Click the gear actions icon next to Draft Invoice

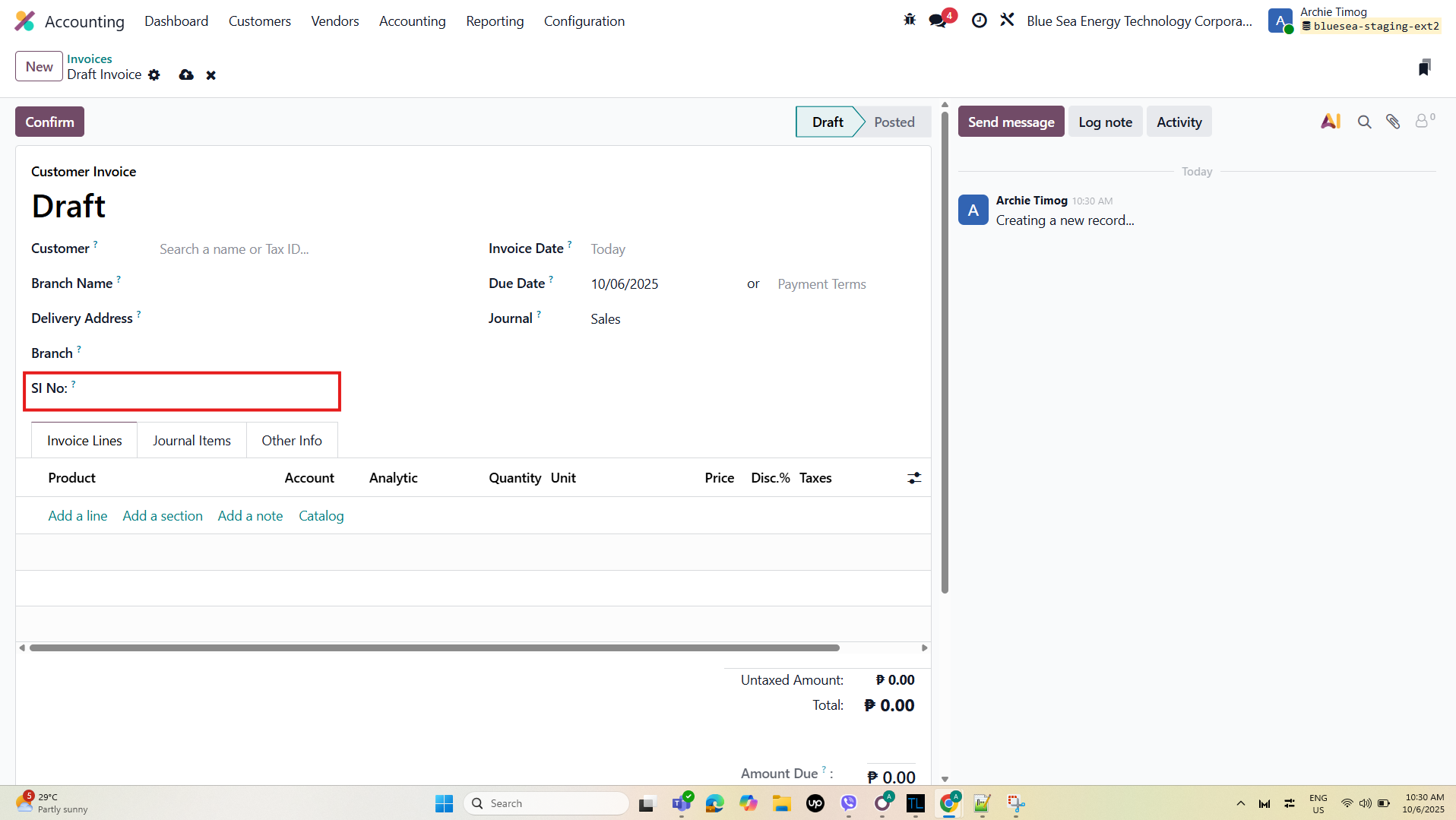[154, 75]
